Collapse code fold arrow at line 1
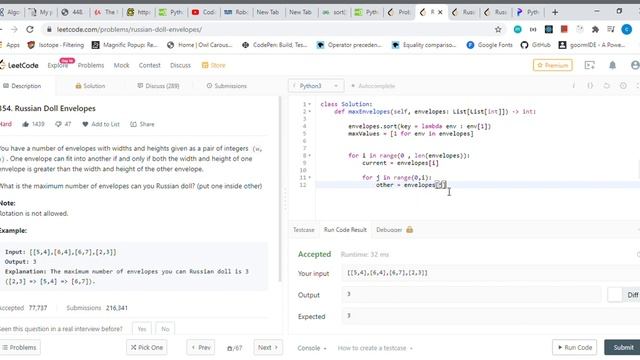Viewport: 640px width, 360px height. point(309,104)
